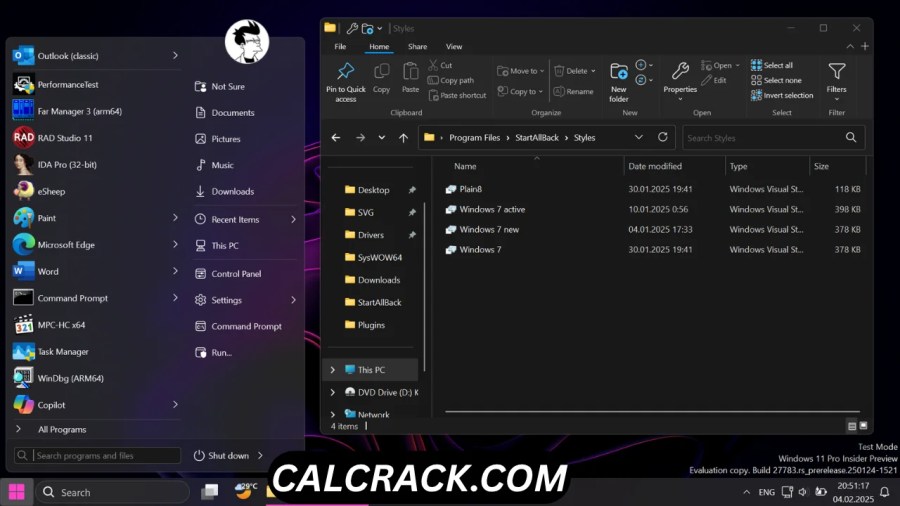Launch PerformanceTest from Start menu
The width and height of the screenshot is (900, 506).
[96, 84]
